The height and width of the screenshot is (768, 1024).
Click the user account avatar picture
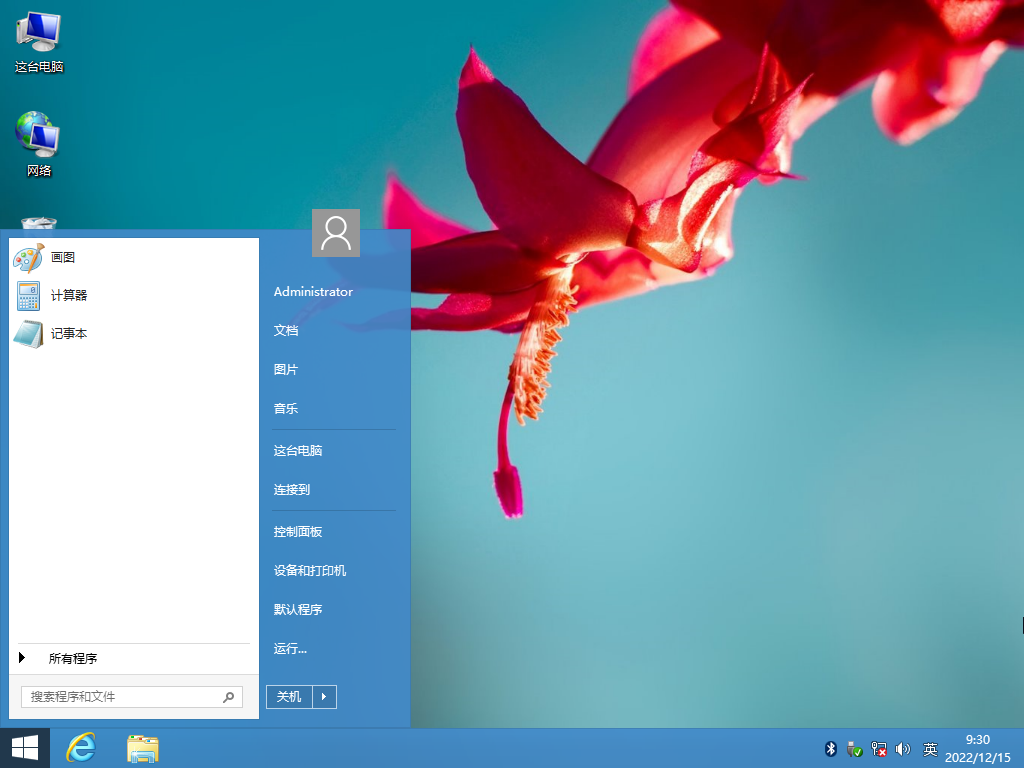336,233
